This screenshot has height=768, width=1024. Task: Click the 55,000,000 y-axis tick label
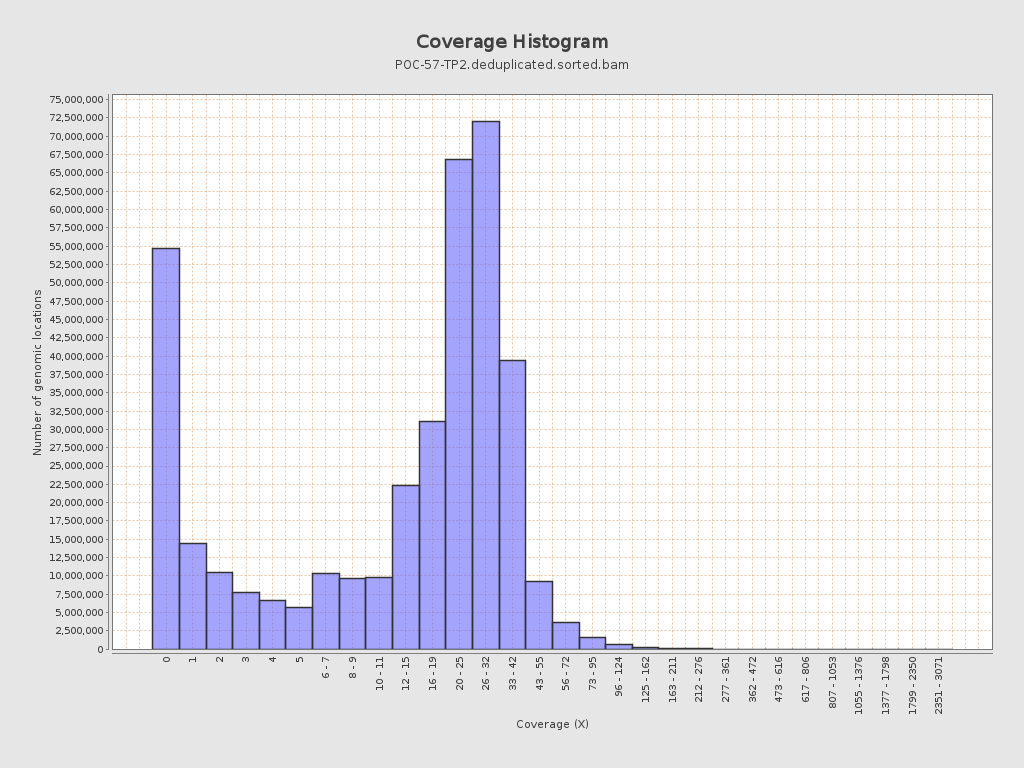76,246
